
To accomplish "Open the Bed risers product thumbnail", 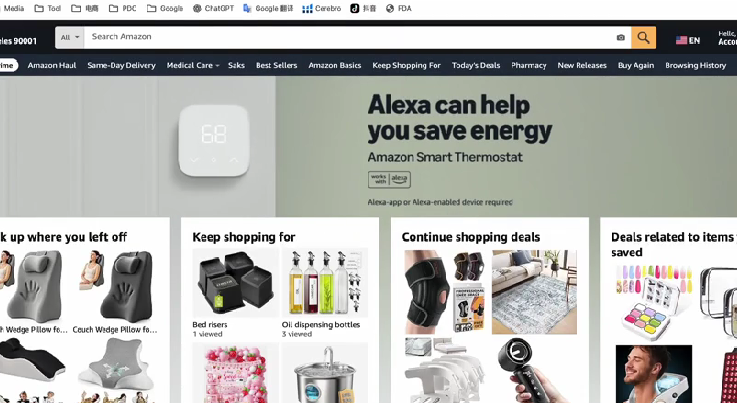I will pyautogui.click(x=235, y=283).
